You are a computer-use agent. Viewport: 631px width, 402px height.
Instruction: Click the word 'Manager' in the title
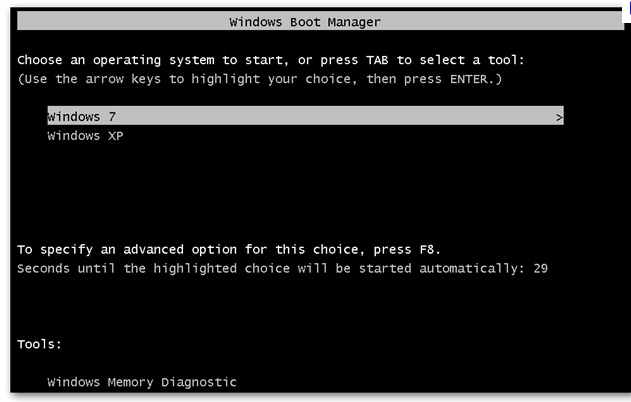(x=354, y=22)
